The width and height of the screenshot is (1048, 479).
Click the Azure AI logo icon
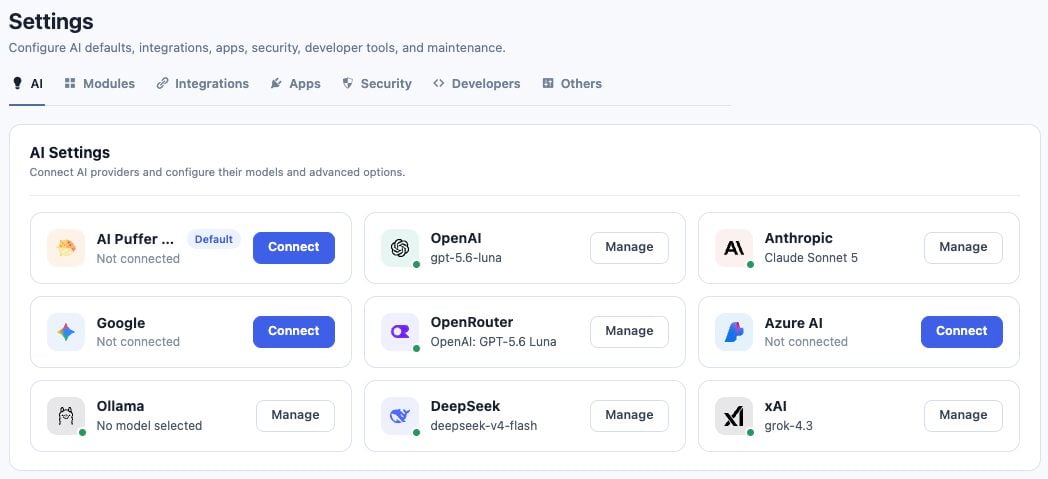[x=734, y=332]
